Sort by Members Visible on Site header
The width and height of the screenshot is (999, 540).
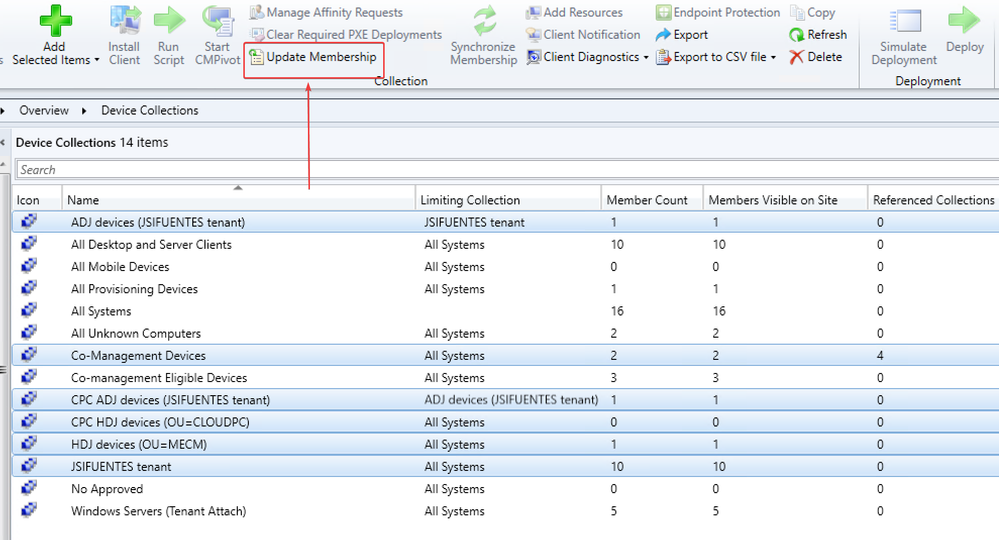785,199
